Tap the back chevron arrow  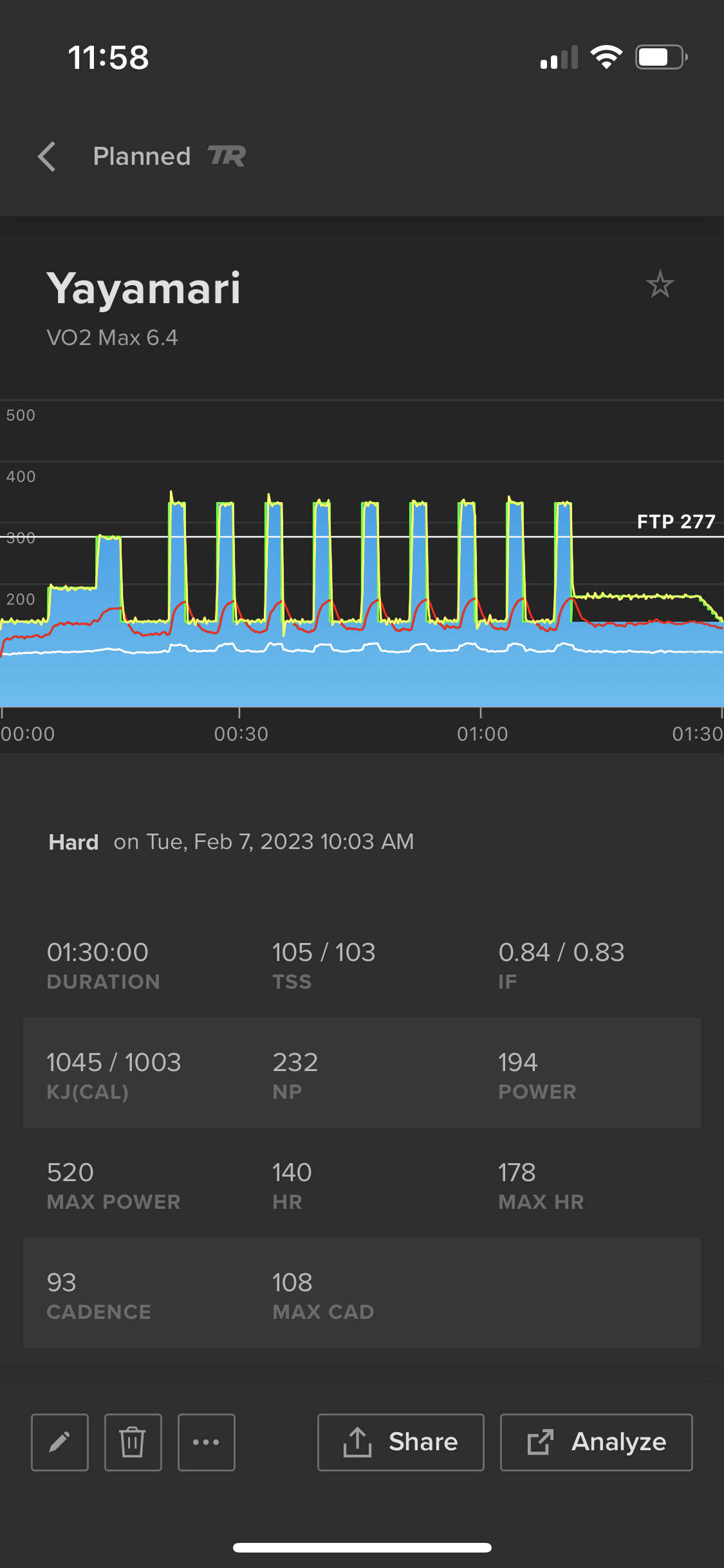click(47, 156)
